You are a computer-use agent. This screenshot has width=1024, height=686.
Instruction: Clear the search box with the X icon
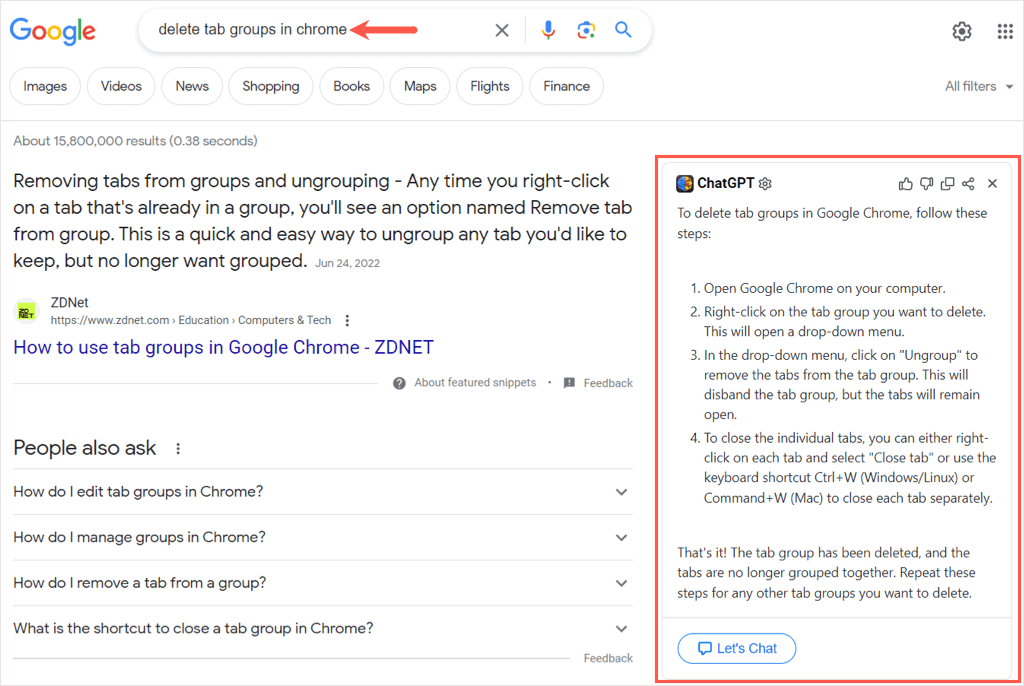[x=502, y=30]
